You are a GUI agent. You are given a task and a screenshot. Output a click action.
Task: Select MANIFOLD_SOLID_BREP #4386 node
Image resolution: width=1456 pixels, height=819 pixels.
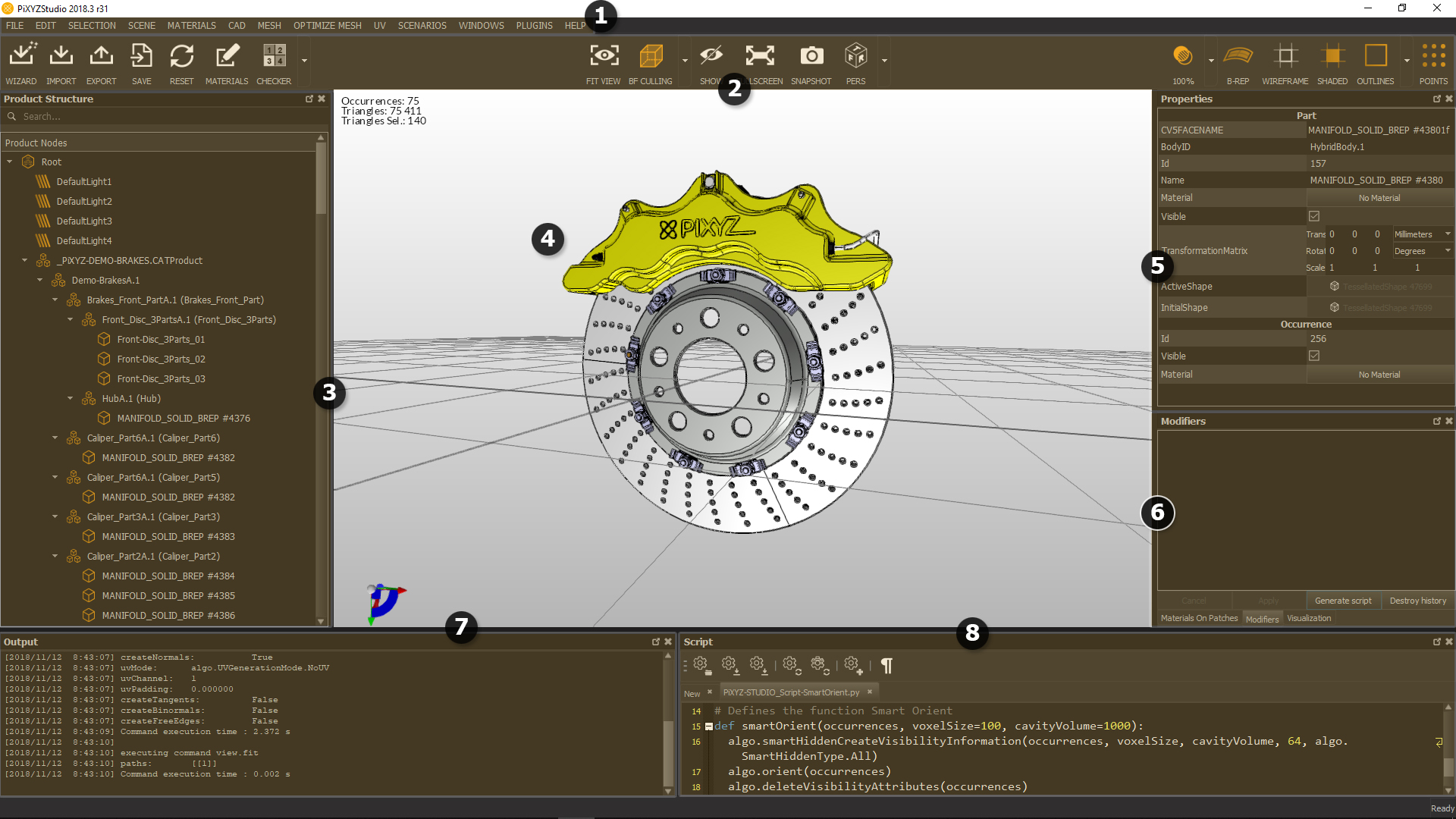168,615
